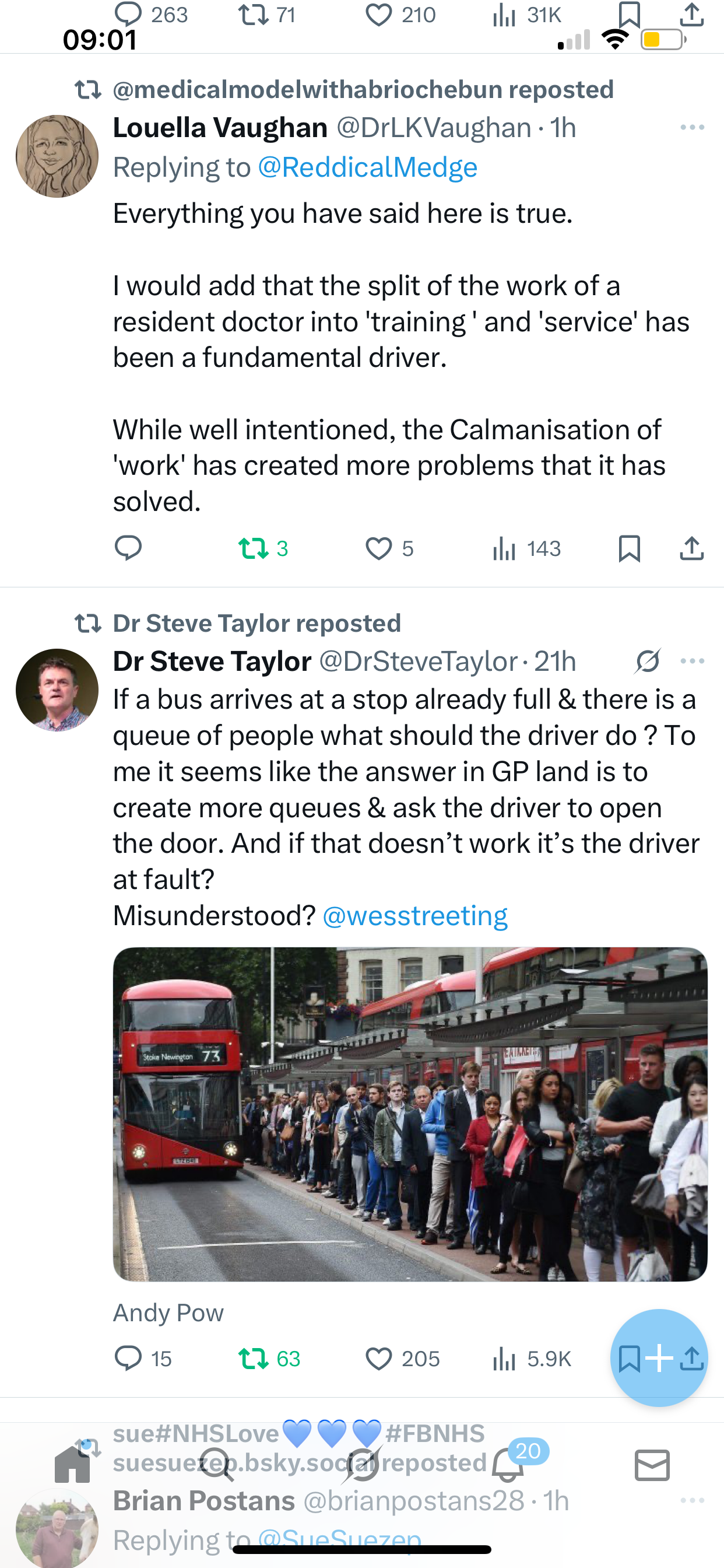Screen dimensions: 724x1568
Task: Open more options for Louella Vaughan's post
Action: pos(693,127)
